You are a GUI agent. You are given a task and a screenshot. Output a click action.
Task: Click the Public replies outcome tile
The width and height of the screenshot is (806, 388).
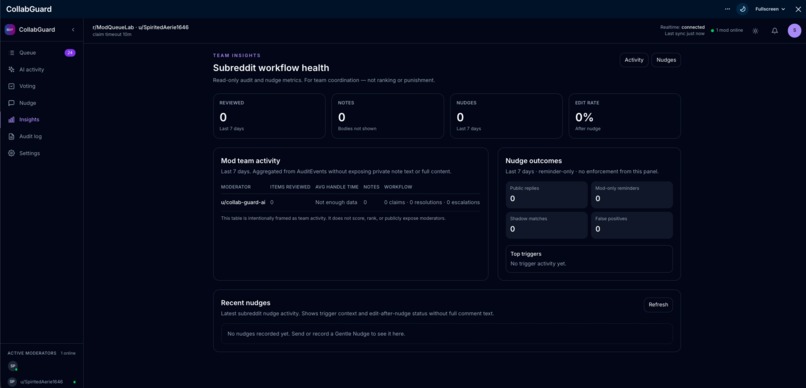(x=546, y=195)
